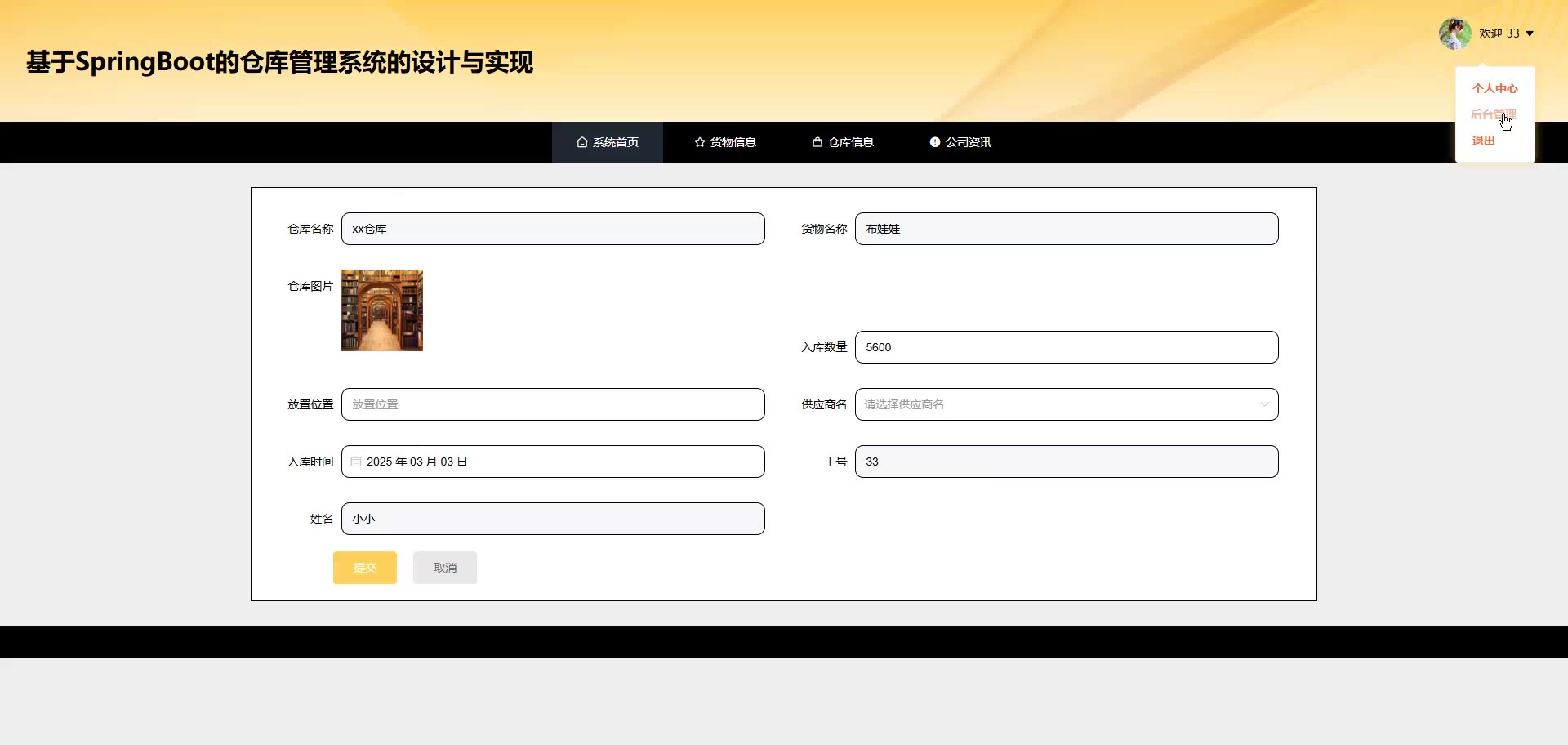Click the 货物名称 input showing 布娃娃
Viewport: 1568px width, 745px height.
[1067, 229]
